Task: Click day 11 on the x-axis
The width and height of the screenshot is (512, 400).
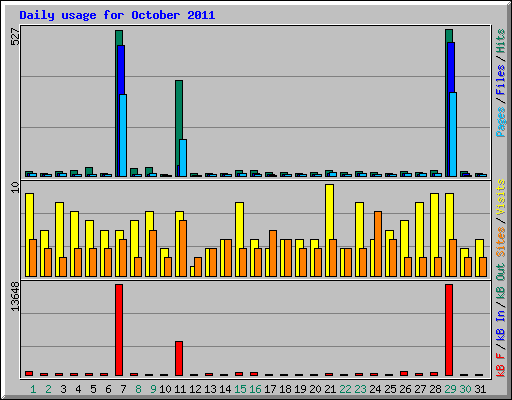Action: click(x=180, y=389)
